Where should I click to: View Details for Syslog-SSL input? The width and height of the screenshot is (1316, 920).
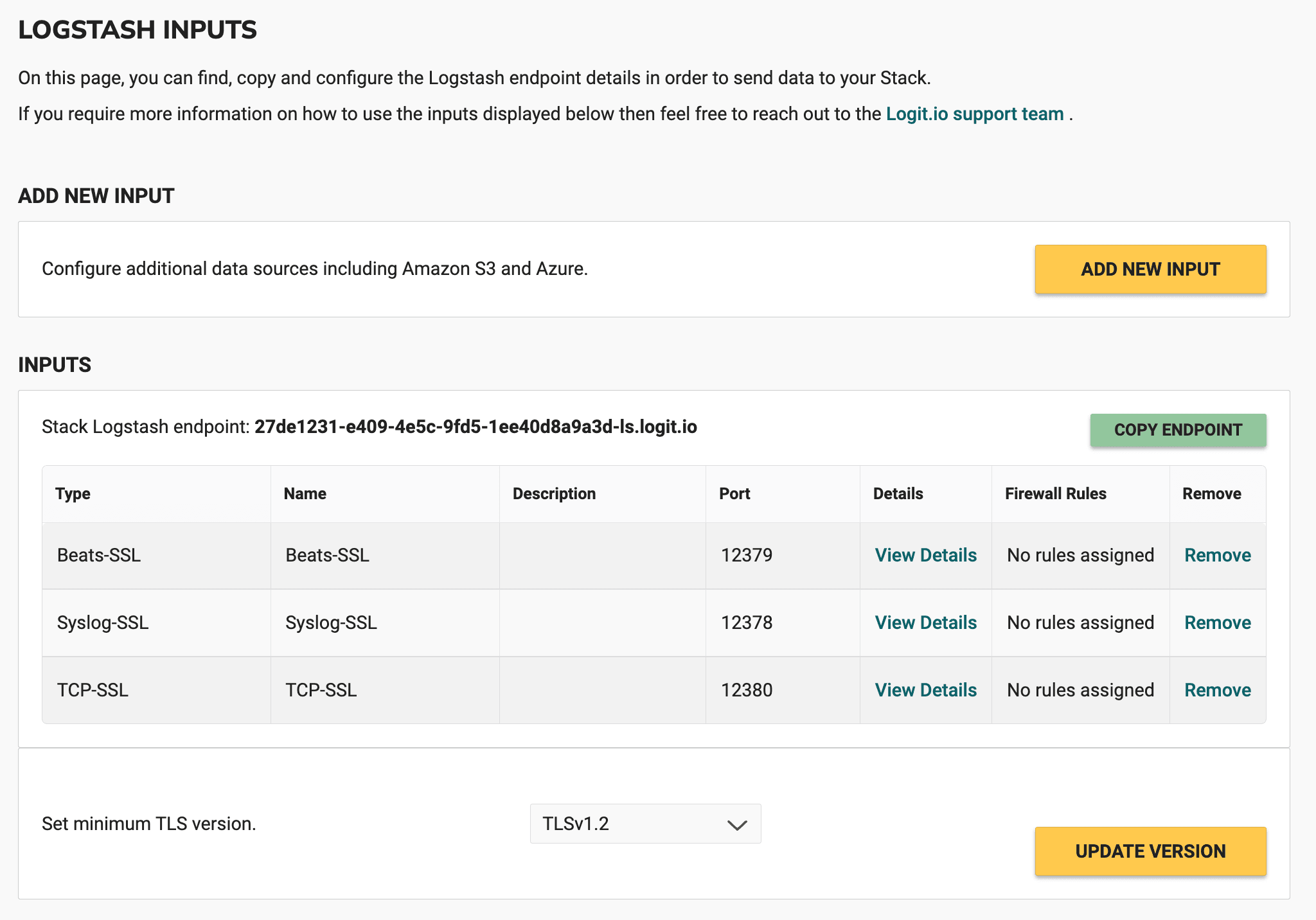coord(925,623)
